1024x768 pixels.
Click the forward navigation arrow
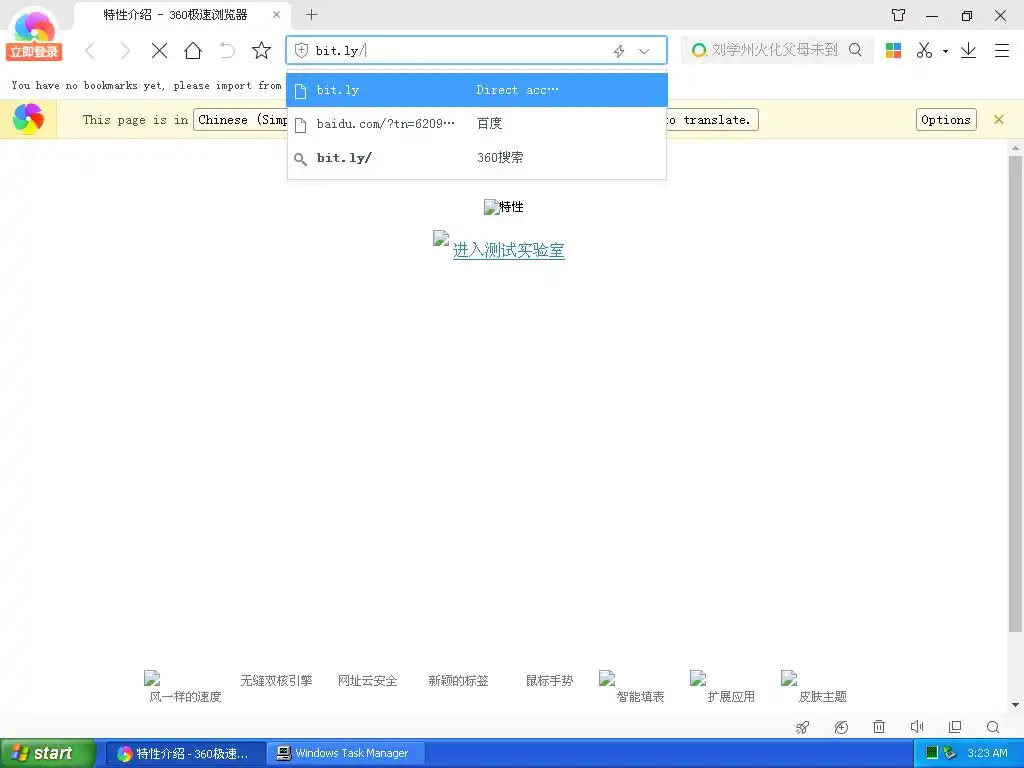point(125,50)
